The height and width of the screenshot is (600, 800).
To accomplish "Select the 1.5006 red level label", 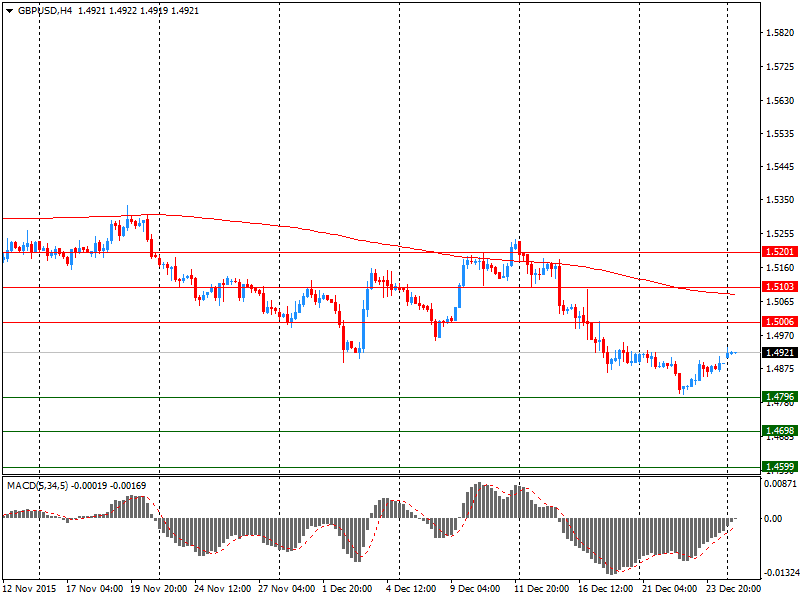I will pos(780,321).
